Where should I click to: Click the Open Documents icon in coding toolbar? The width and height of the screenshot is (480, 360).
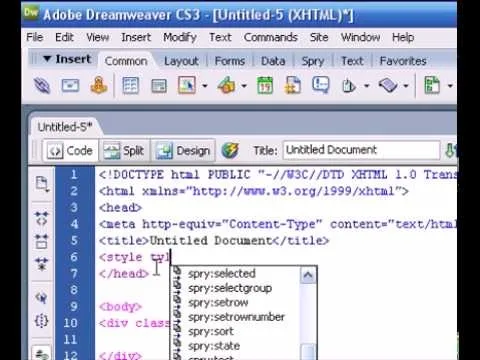[x=42, y=184]
